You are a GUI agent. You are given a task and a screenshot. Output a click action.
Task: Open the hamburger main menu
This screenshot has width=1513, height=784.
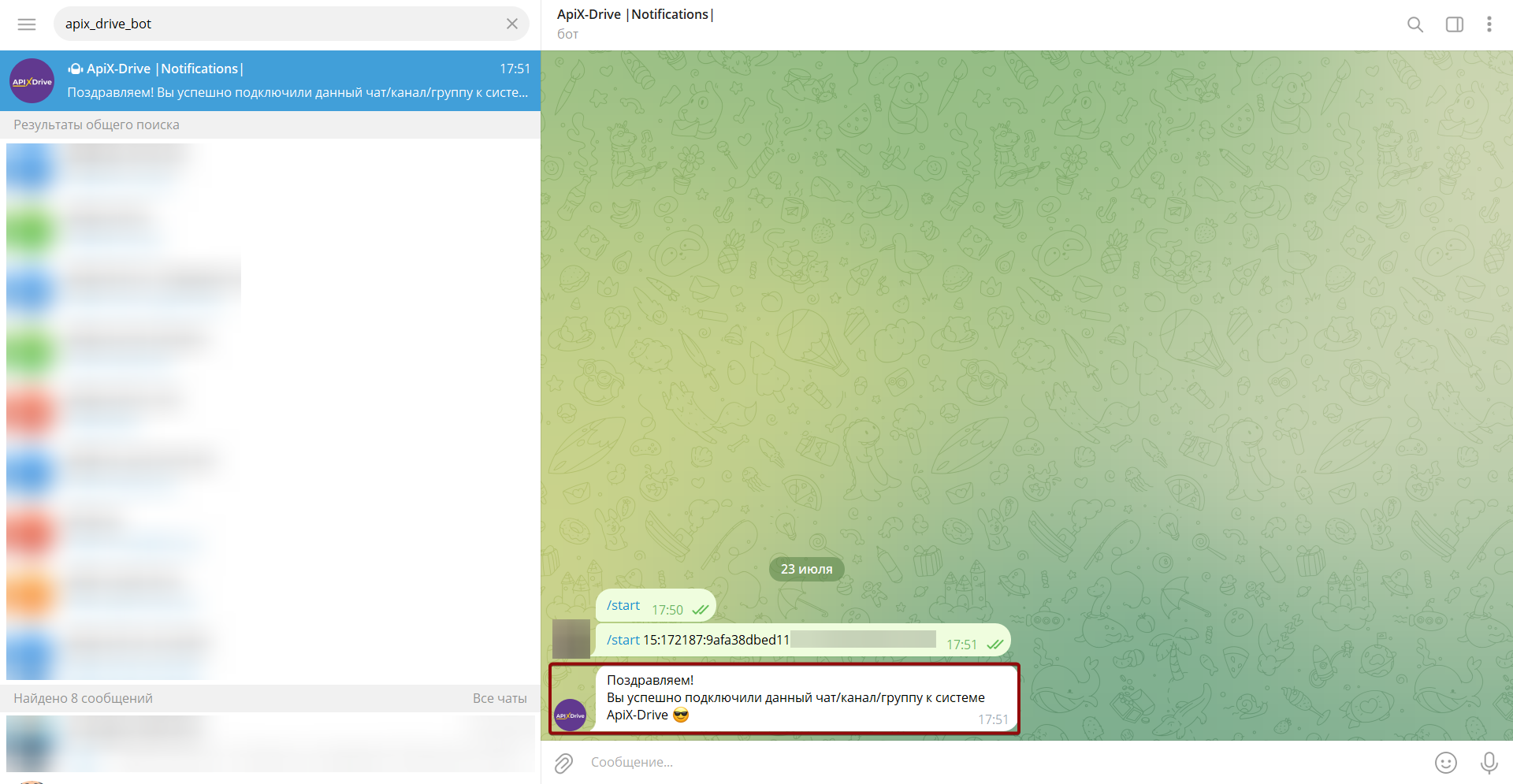point(27,24)
